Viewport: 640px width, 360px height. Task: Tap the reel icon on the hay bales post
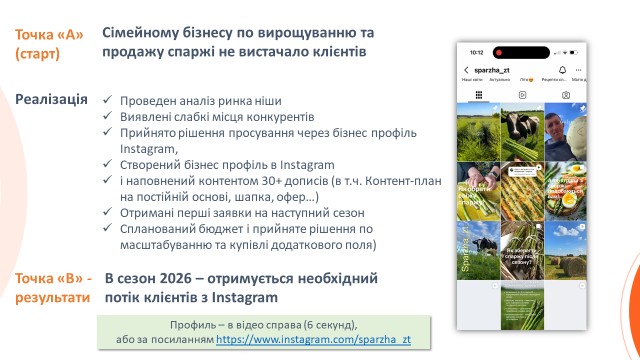(x=582, y=227)
